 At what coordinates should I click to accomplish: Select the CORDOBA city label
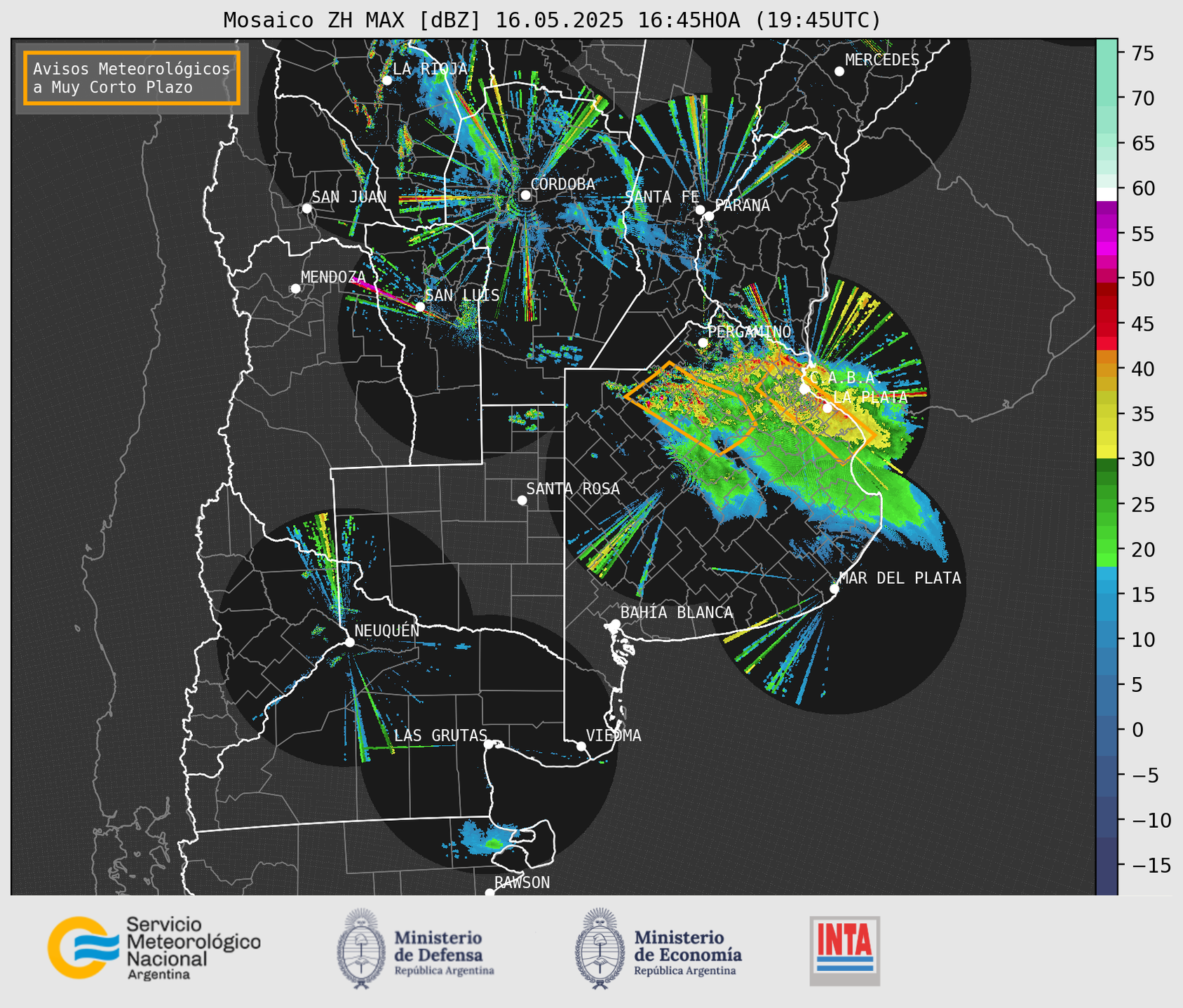(x=563, y=184)
